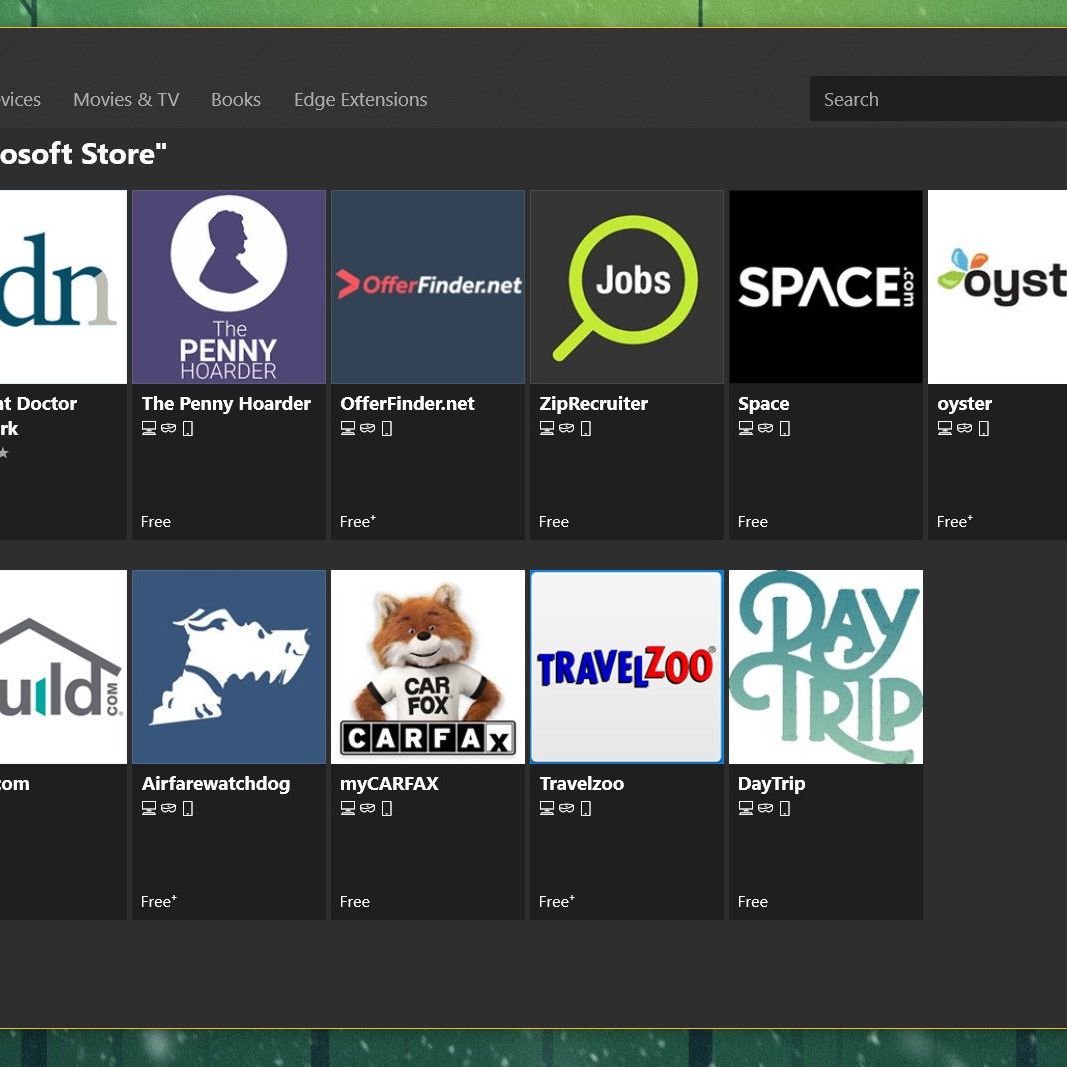Click the OfferFinder.net title text
Viewport: 1067px width, 1067px height.
407,404
